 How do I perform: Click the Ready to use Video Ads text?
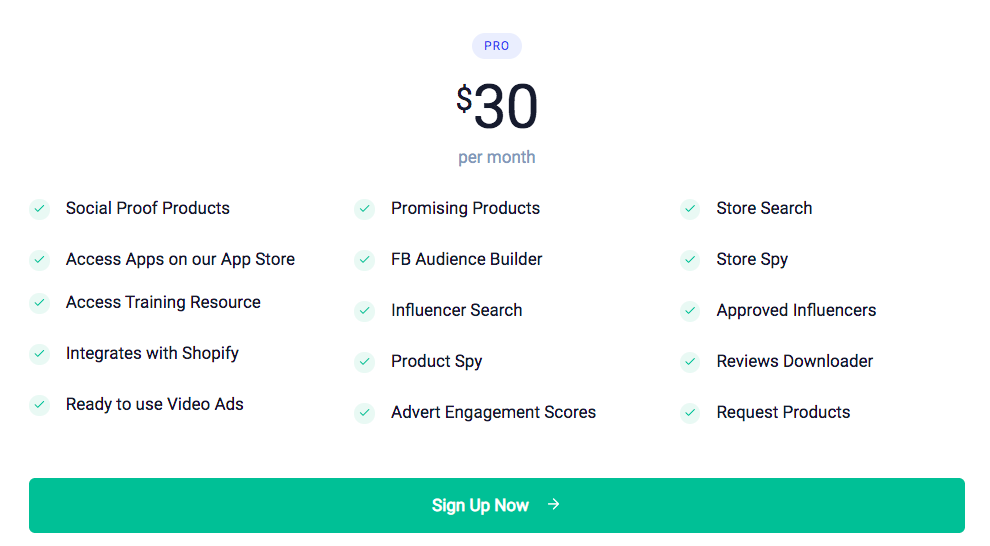tap(155, 404)
